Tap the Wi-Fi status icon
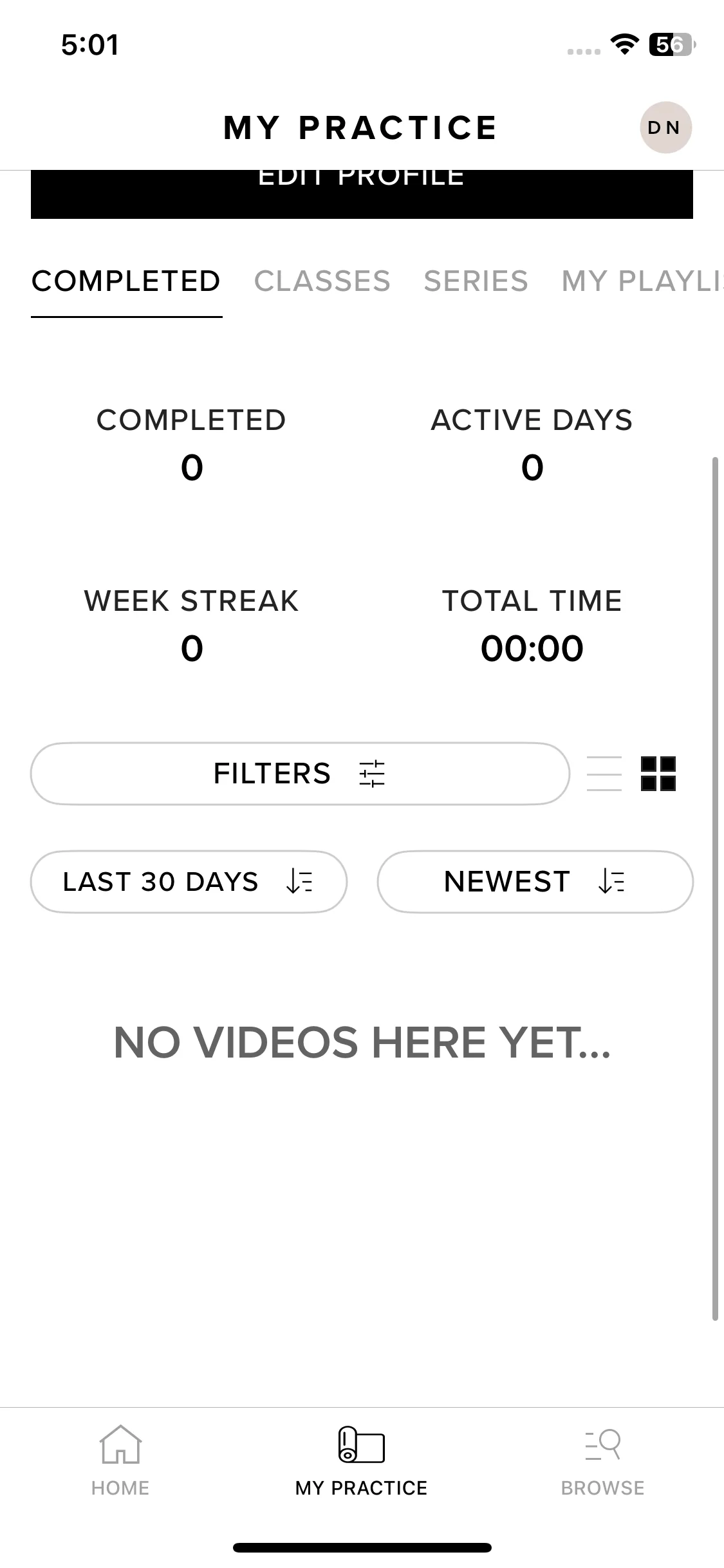Image resolution: width=724 pixels, height=1568 pixels. click(x=624, y=44)
